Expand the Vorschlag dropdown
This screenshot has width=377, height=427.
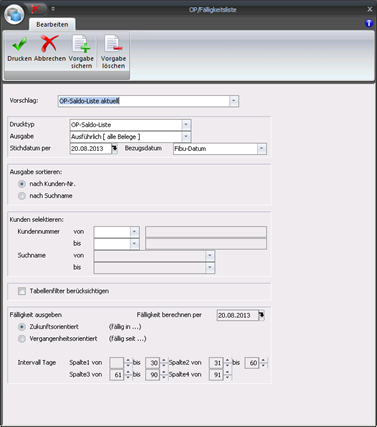pyautogui.click(x=234, y=101)
